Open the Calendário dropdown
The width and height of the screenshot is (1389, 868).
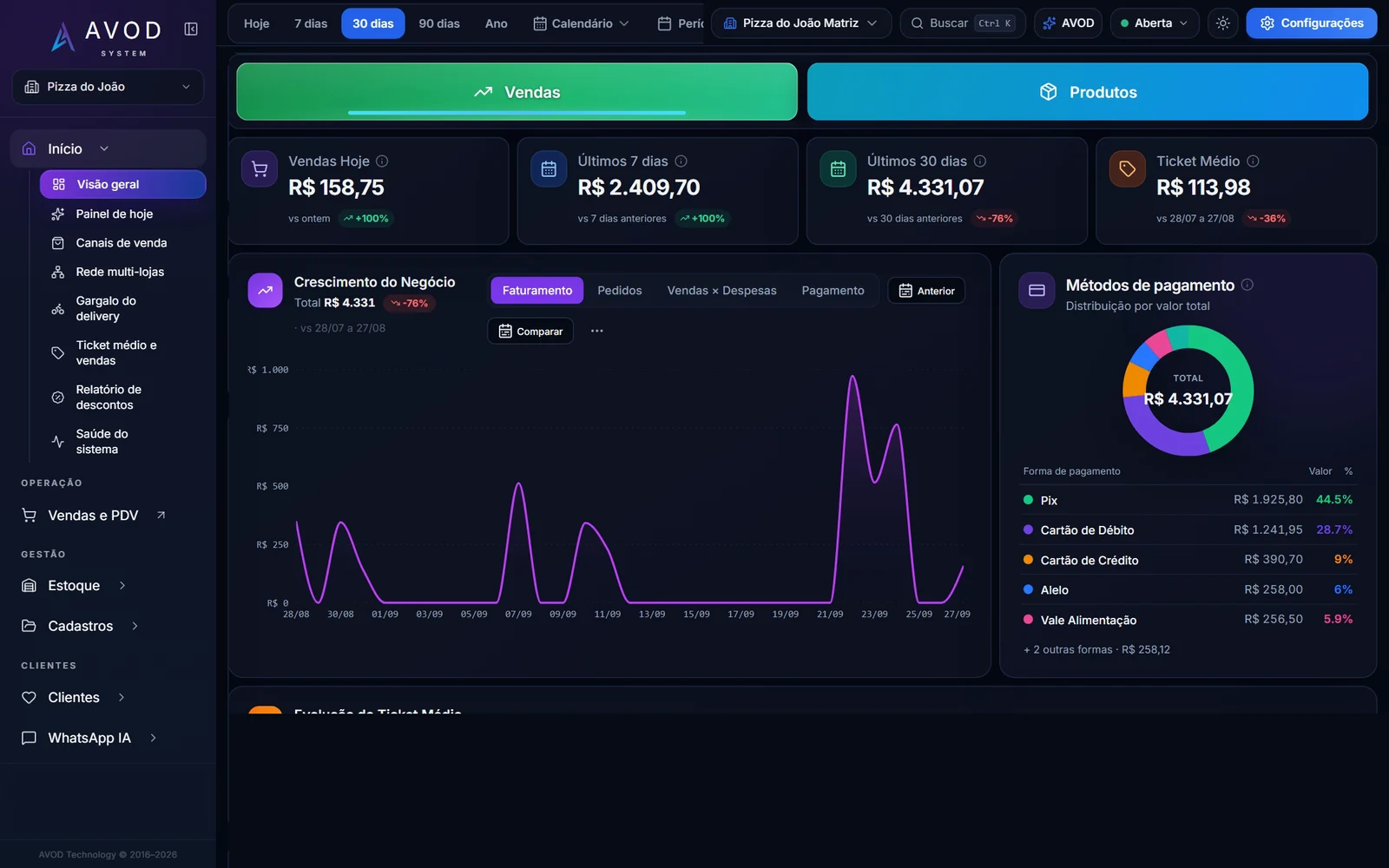[x=581, y=23]
